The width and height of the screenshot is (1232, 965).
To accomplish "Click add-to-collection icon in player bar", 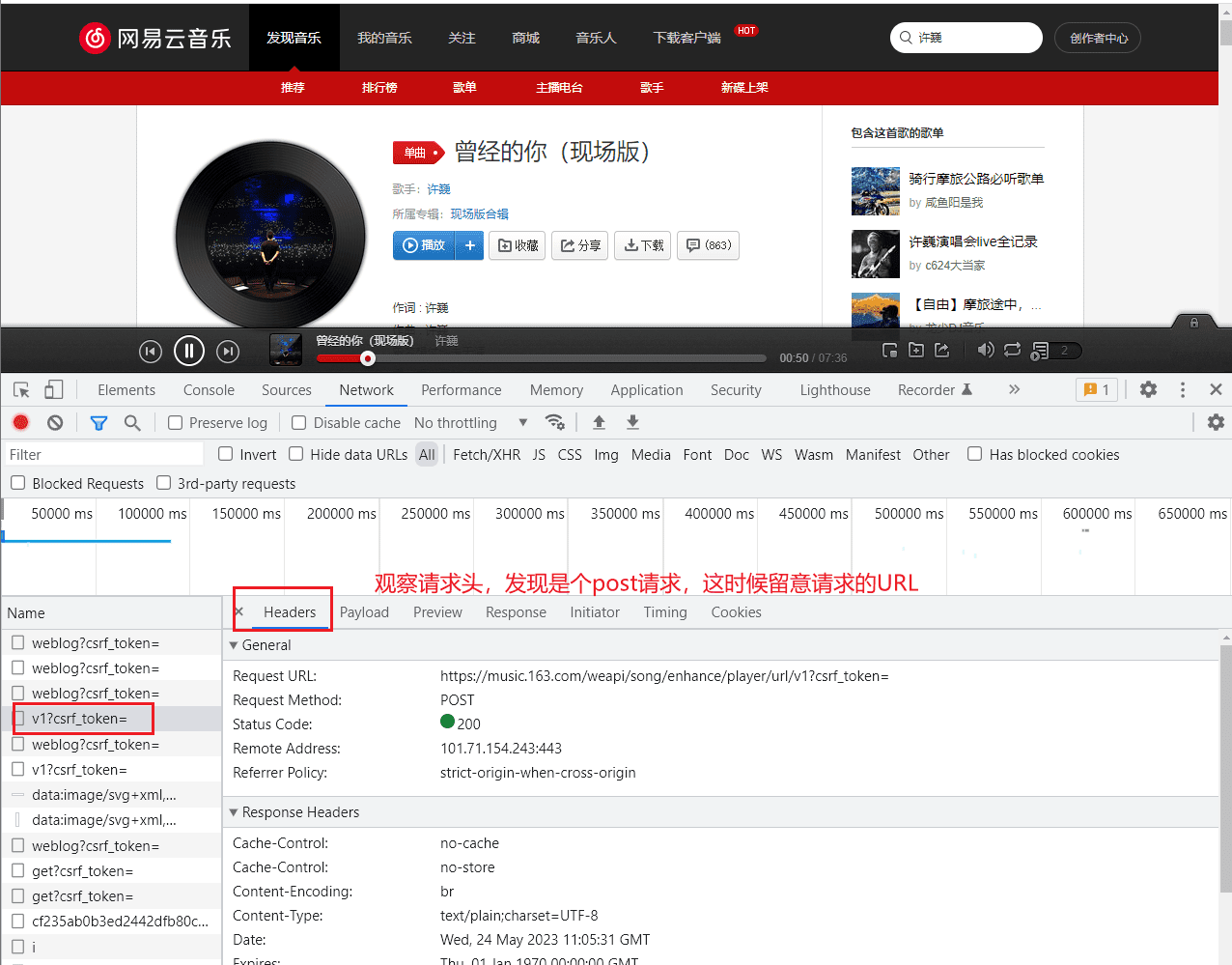I will point(916,350).
